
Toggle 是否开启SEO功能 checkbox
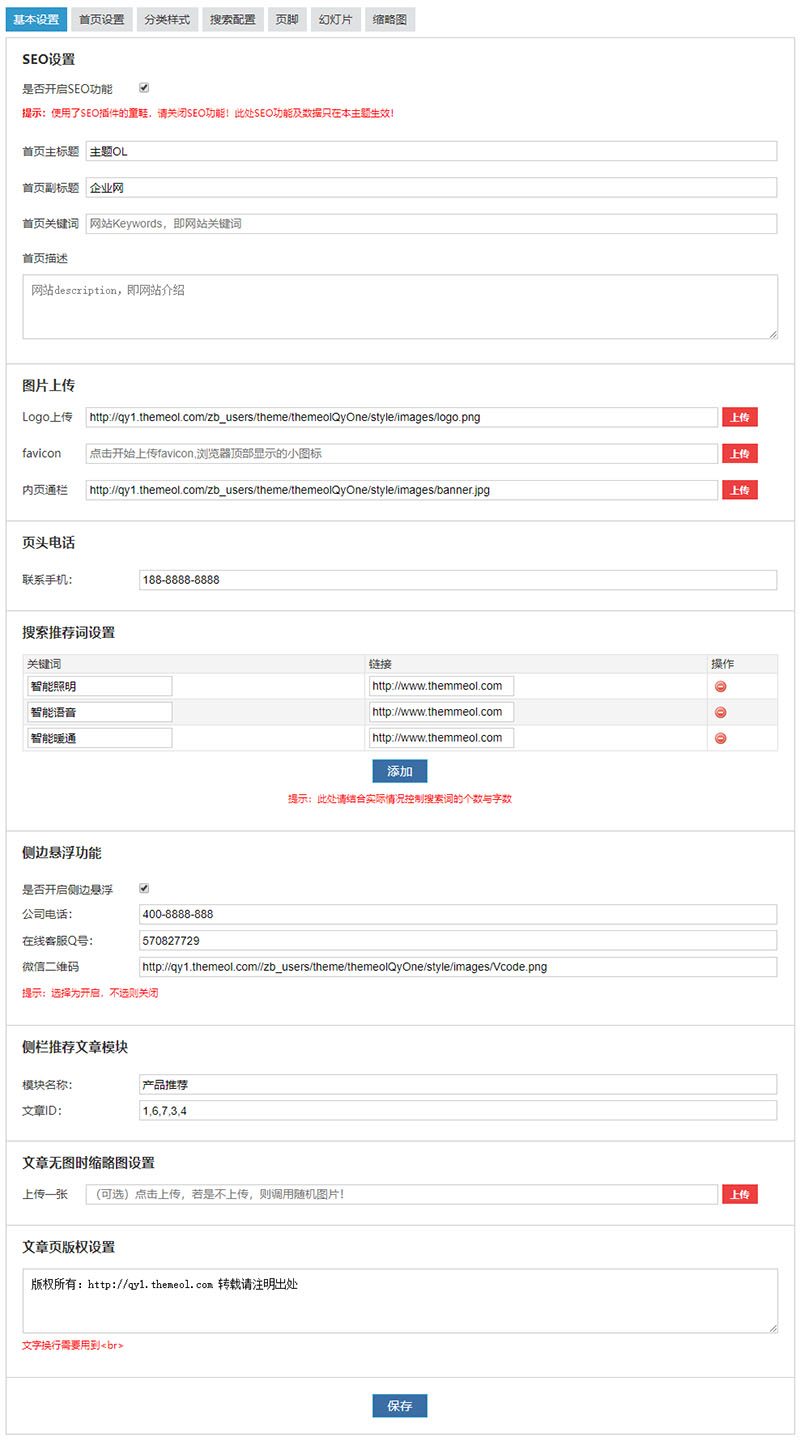144,88
